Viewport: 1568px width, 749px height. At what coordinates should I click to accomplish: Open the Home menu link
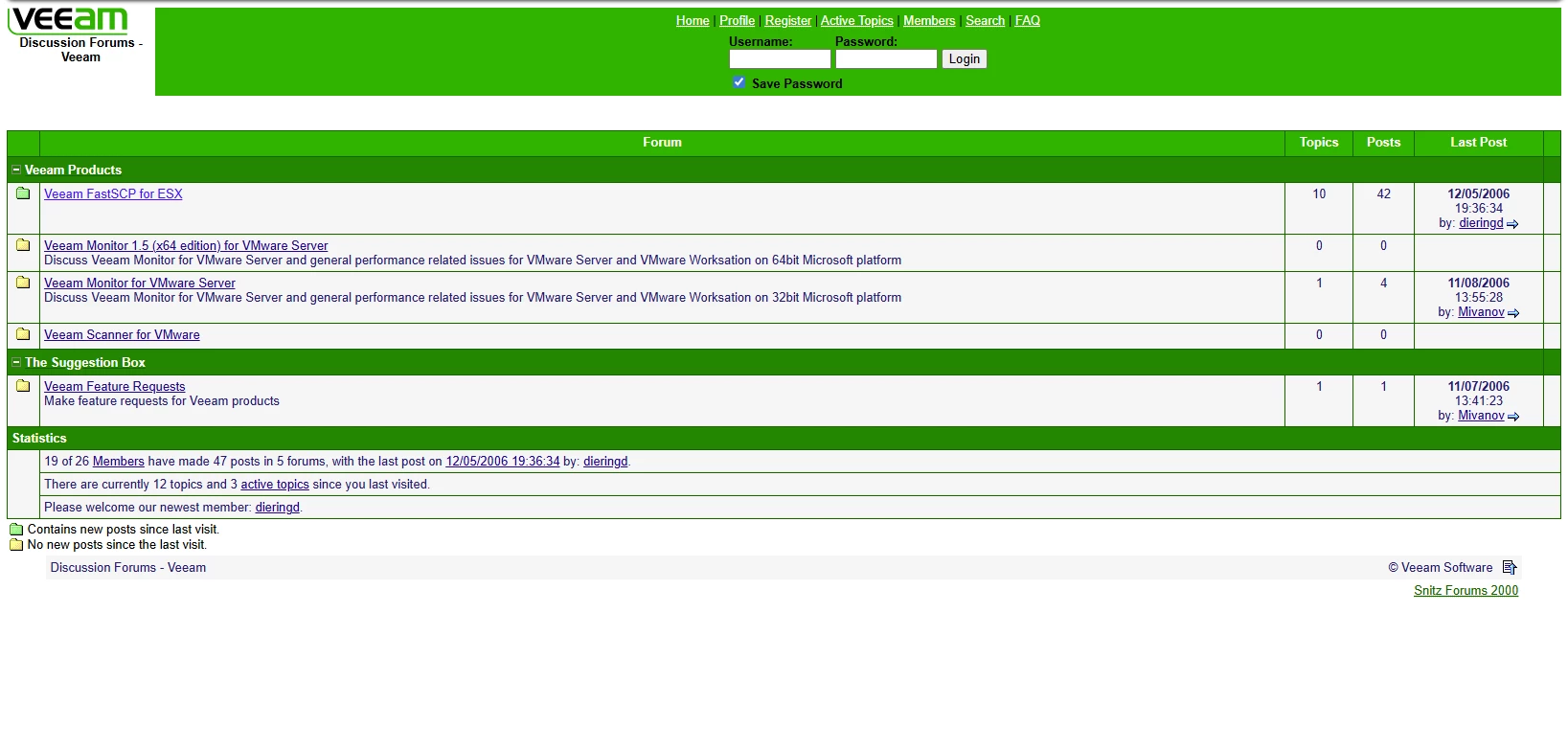point(693,20)
